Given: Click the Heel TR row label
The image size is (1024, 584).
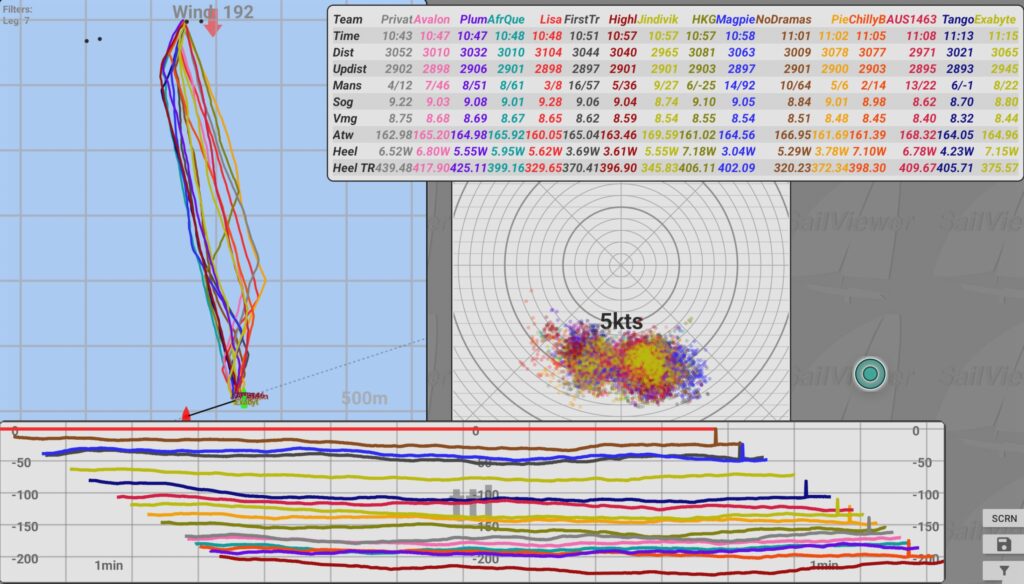Looking at the screenshot, I should click(x=353, y=168).
